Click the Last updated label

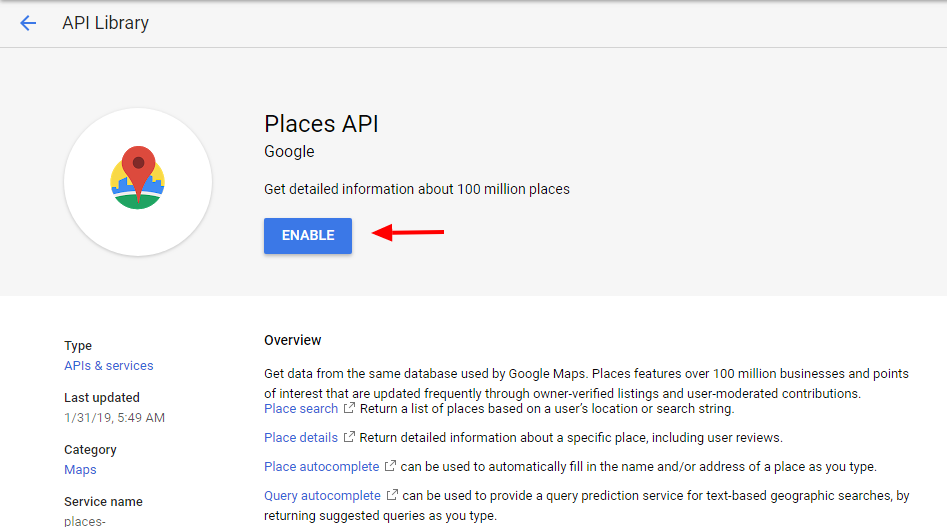[101, 398]
